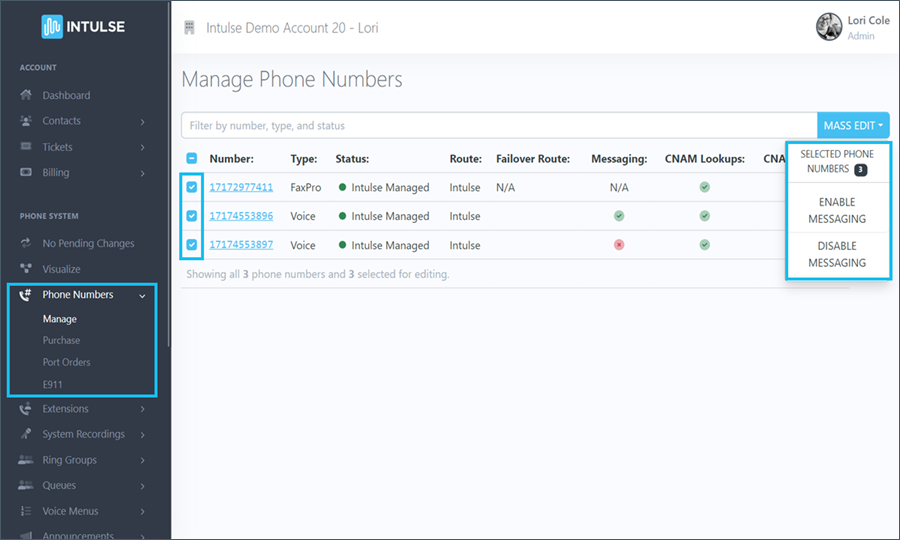Uncheck the checkbox for 17172977411

[x=192, y=187]
